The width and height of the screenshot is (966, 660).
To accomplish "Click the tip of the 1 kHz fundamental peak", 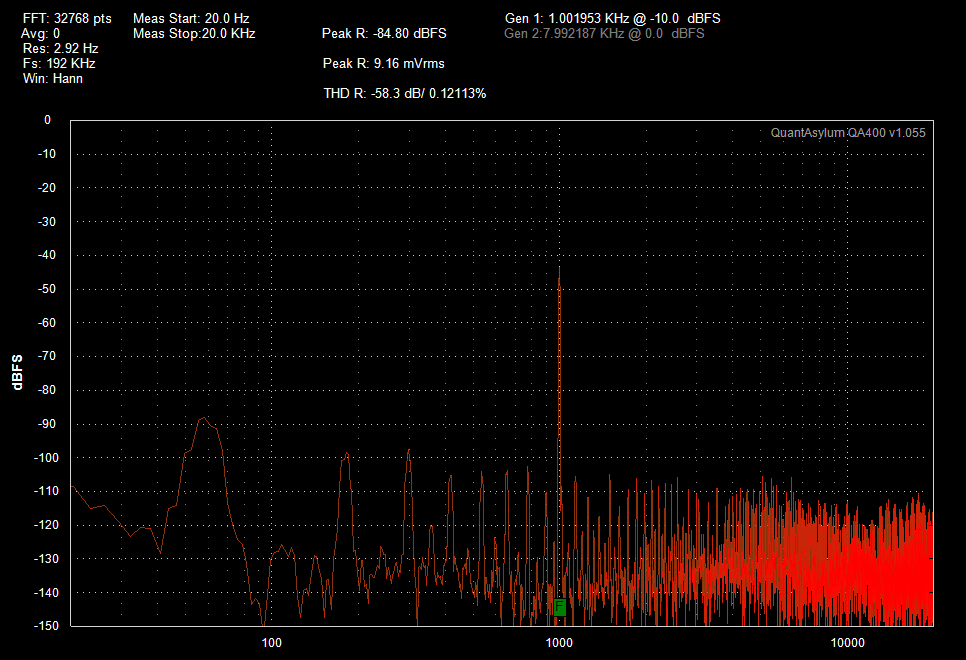I will coord(559,268).
